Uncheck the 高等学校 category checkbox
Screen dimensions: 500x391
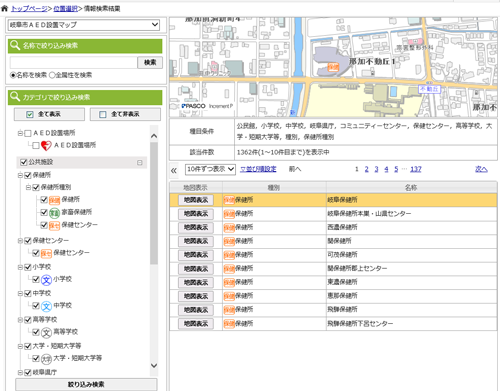coord(28,320)
